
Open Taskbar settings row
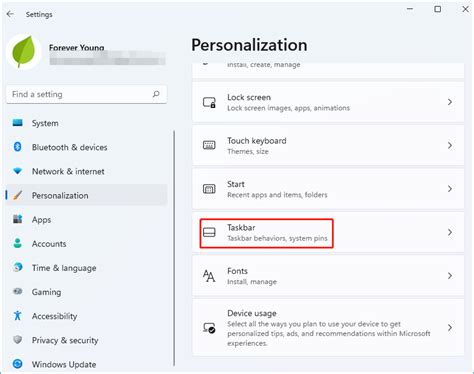coord(328,232)
